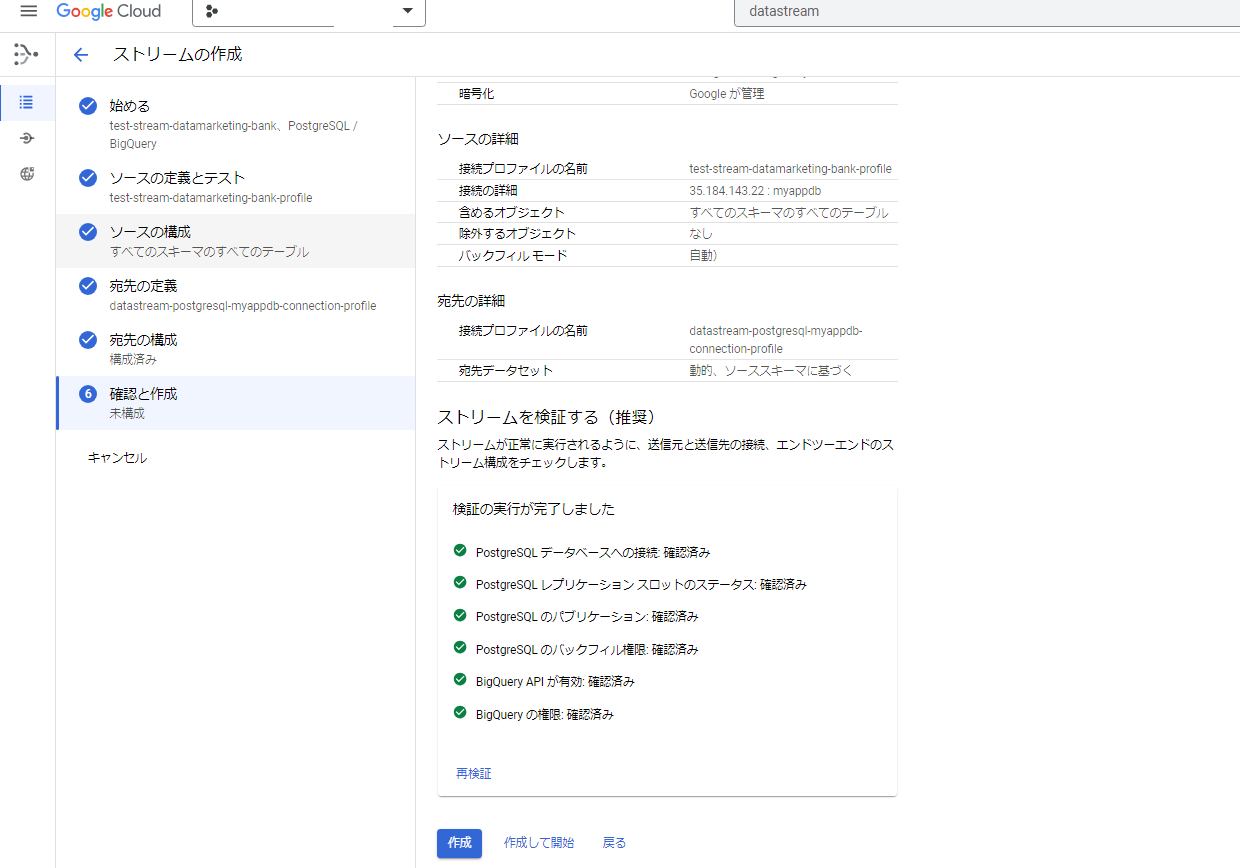Click the ストリームの作成 page title
Image resolution: width=1240 pixels, height=868 pixels.
(178, 54)
